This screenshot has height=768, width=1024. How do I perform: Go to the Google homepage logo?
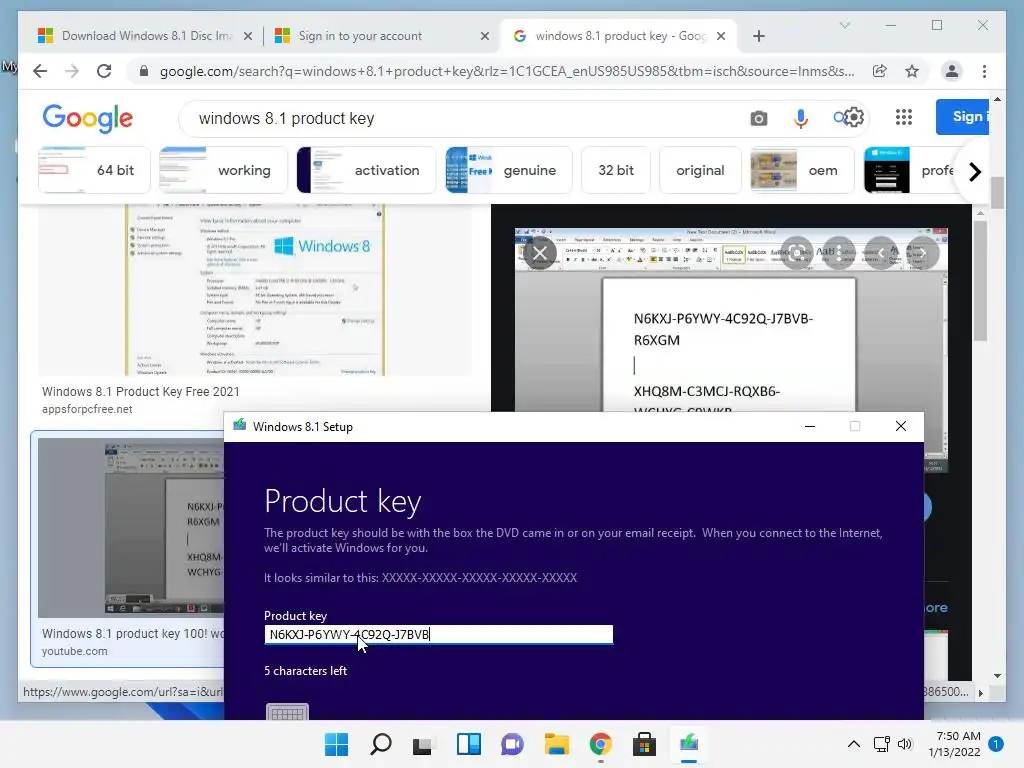click(88, 118)
